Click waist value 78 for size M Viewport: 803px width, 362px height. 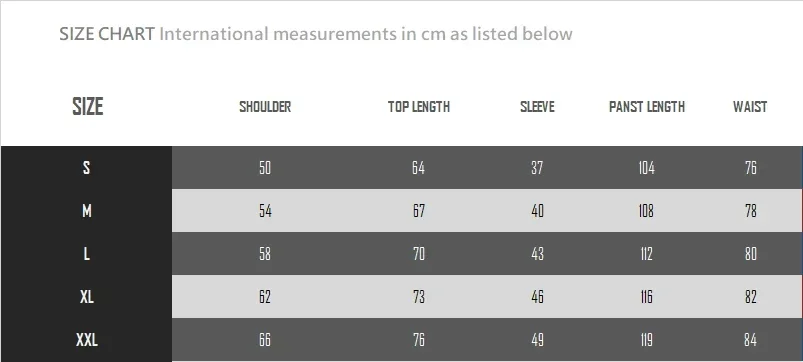750,210
